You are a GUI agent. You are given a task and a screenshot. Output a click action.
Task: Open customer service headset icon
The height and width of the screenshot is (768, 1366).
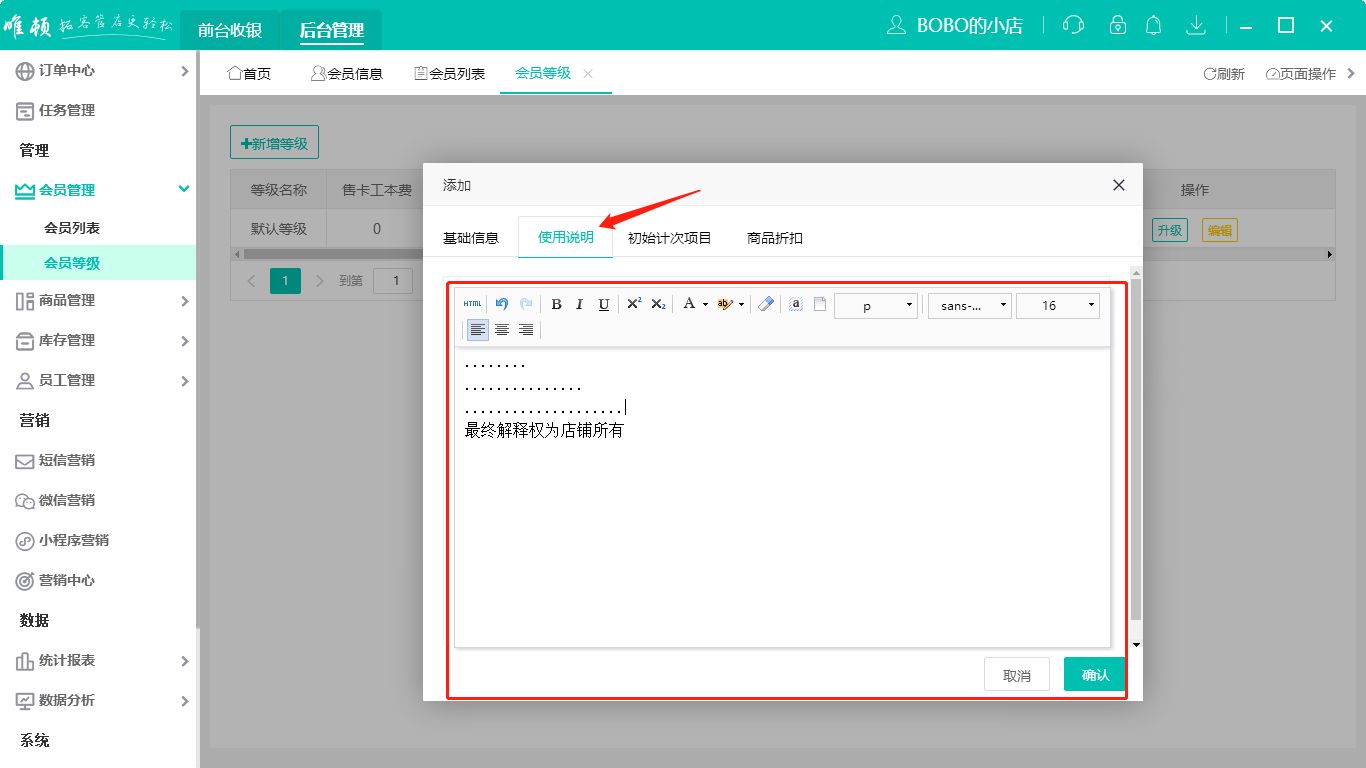[x=1074, y=26]
